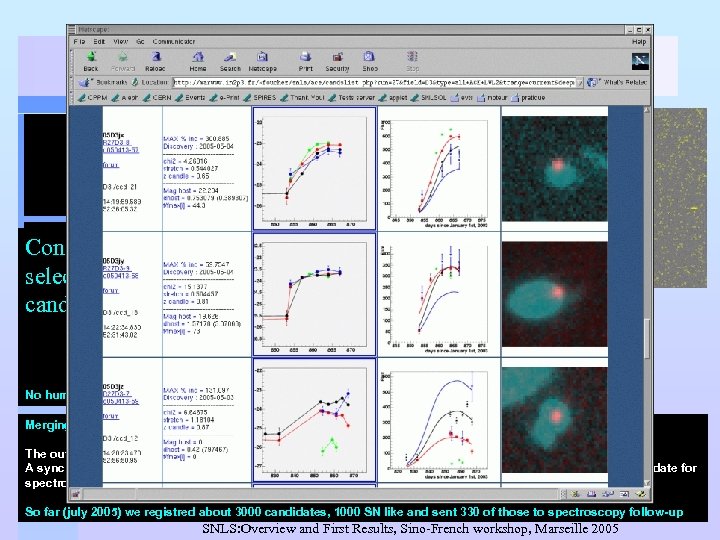Screen dimensions: 720x540
Task: Click the Location page proxy icon
Action: click(135, 83)
